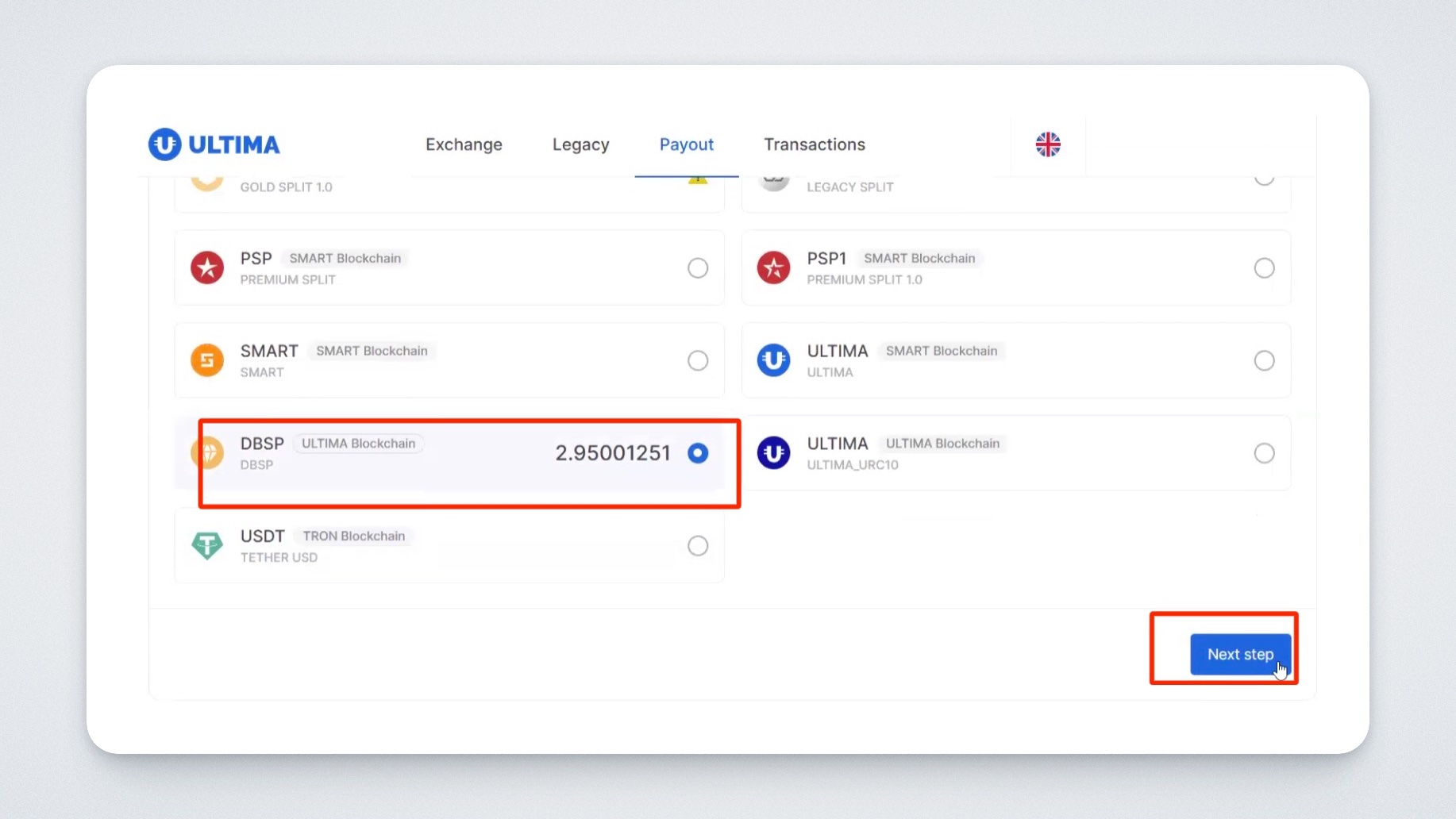The height and width of the screenshot is (819, 1456).
Task: Click the orange SMART coin icon
Action: pyautogui.click(x=207, y=360)
